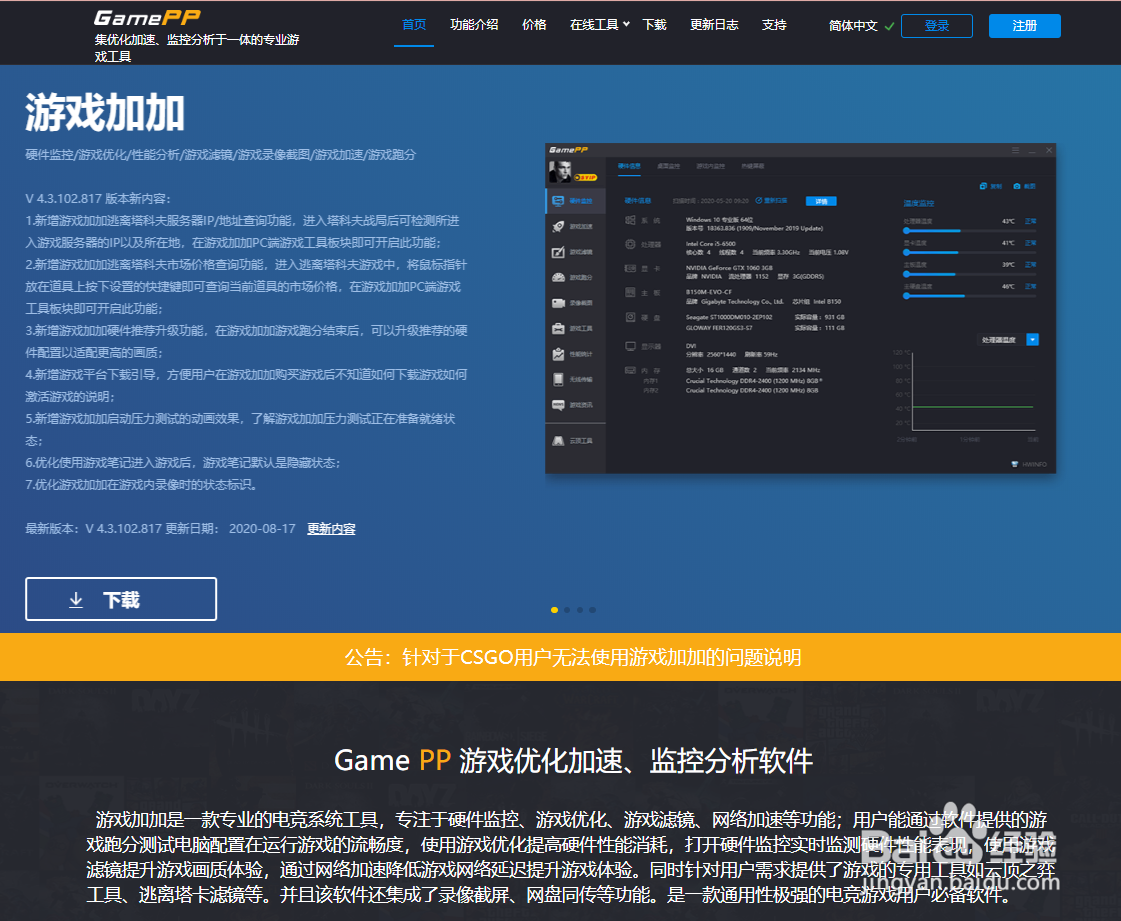Click the large 下载 download button
Screen dimensions: 1121x921
(121, 599)
